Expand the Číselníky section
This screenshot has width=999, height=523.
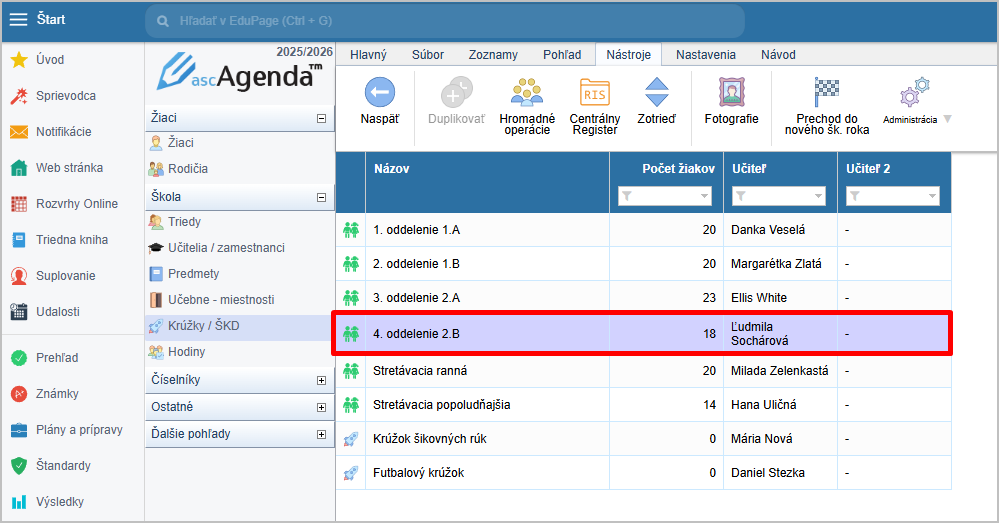[x=321, y=381]
